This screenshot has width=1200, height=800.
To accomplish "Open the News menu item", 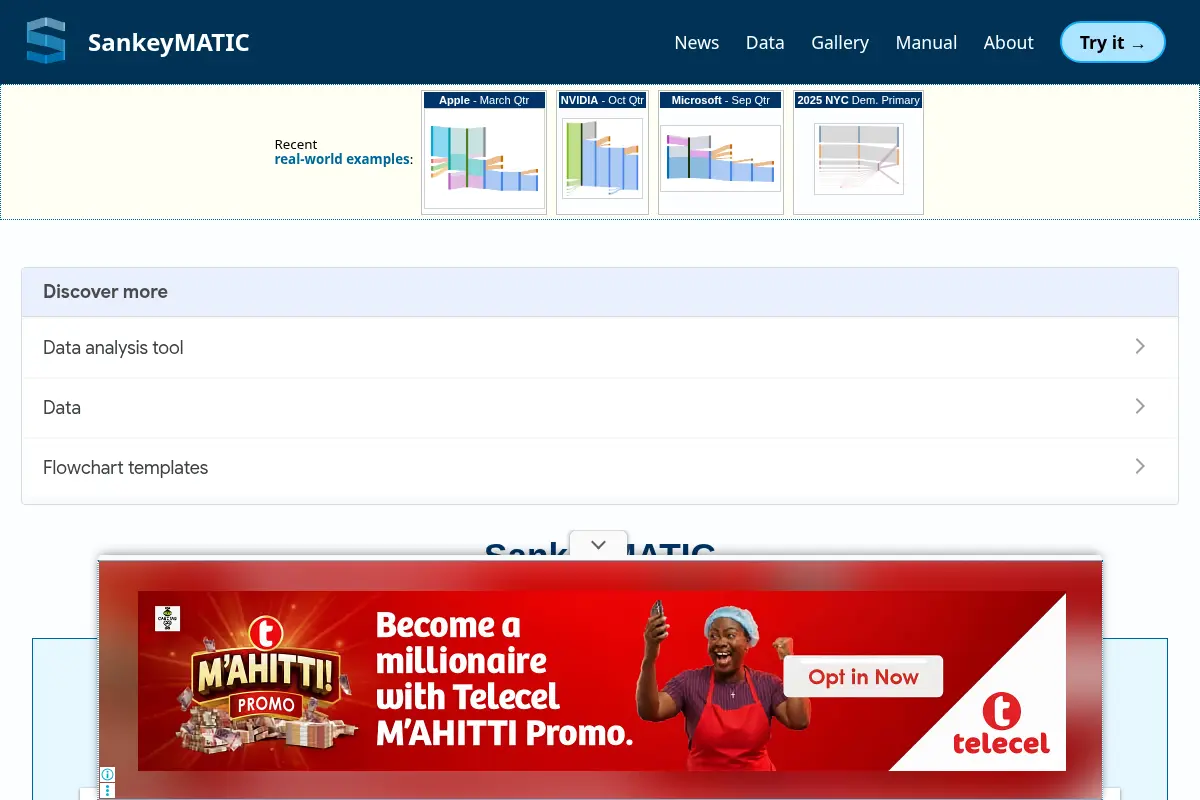I will pos(697,43).
